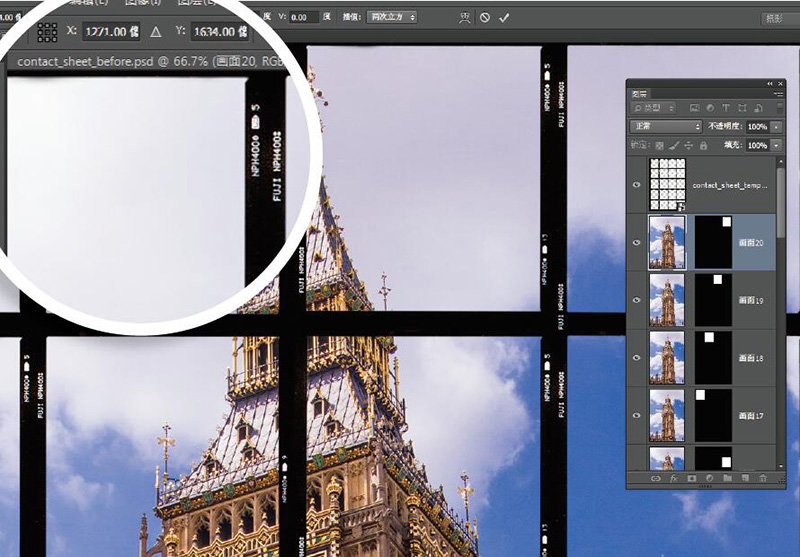Click the layer mask thumbnail of 画面 20
The image size is (800, 557).
(712, 241)
